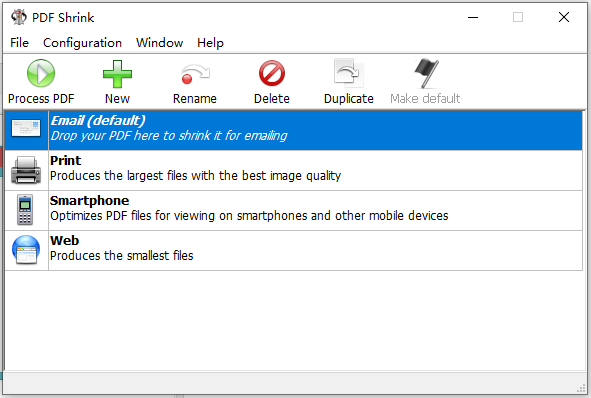Click the envelope icon of Email row

pyautogui.click(x=26, y=129)
